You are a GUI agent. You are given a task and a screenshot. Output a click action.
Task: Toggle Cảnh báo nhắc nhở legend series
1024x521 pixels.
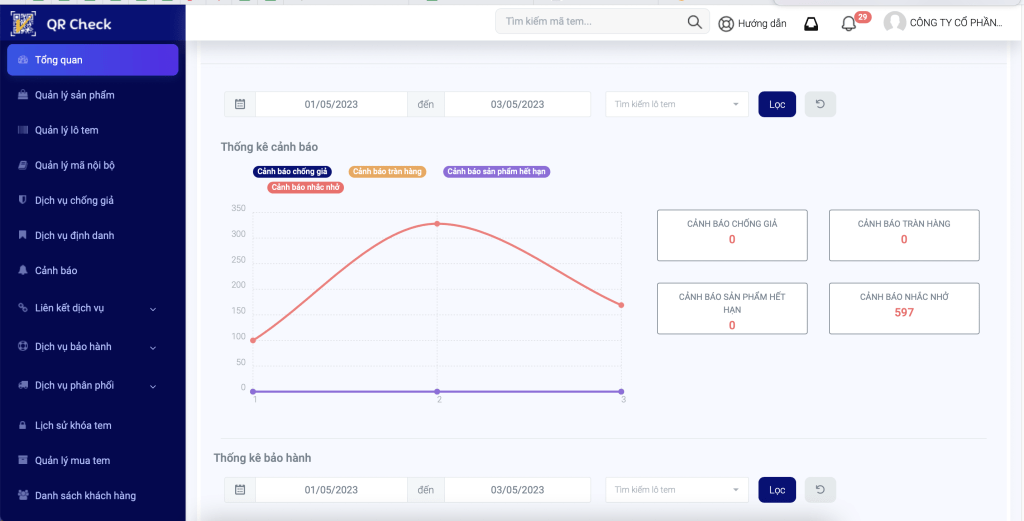[306, 187]
